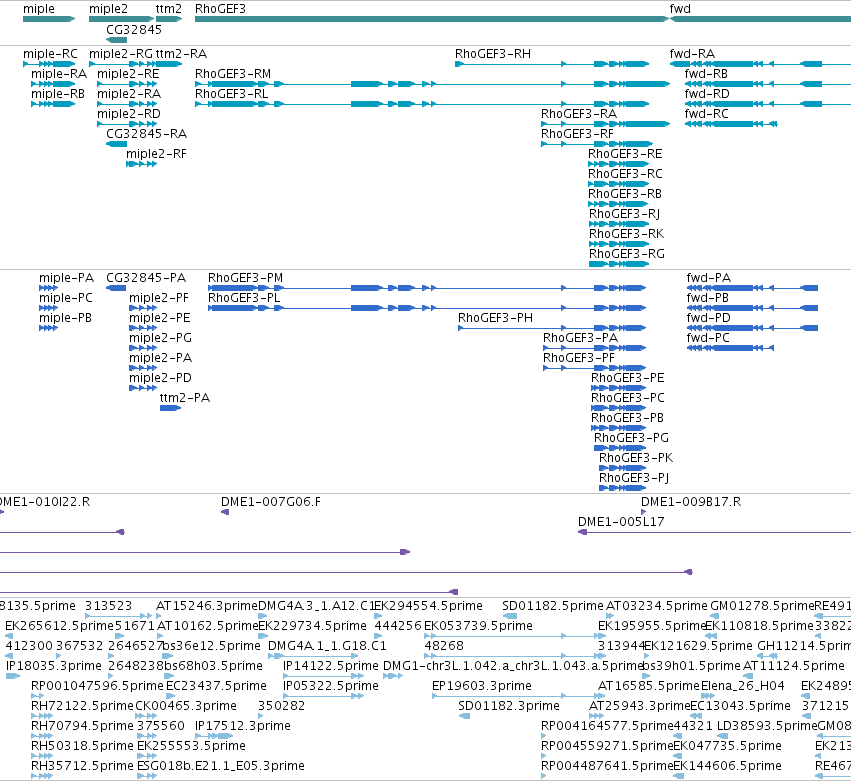Click protein miple2-PG

[x=143, y=348]
